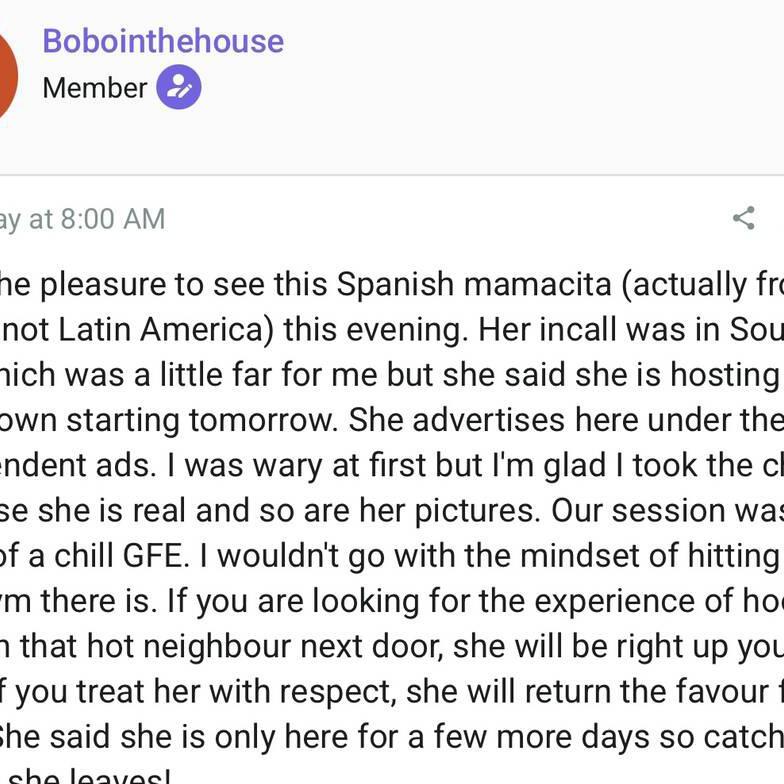The image size is (784, 784).
Task: Click the share icon on the post
Action: (743, 218)
